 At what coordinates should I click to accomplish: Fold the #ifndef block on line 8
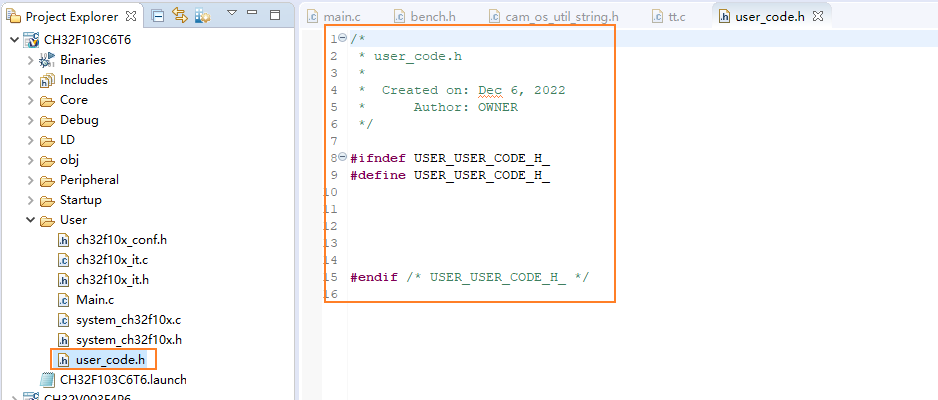tap(342, 157)
